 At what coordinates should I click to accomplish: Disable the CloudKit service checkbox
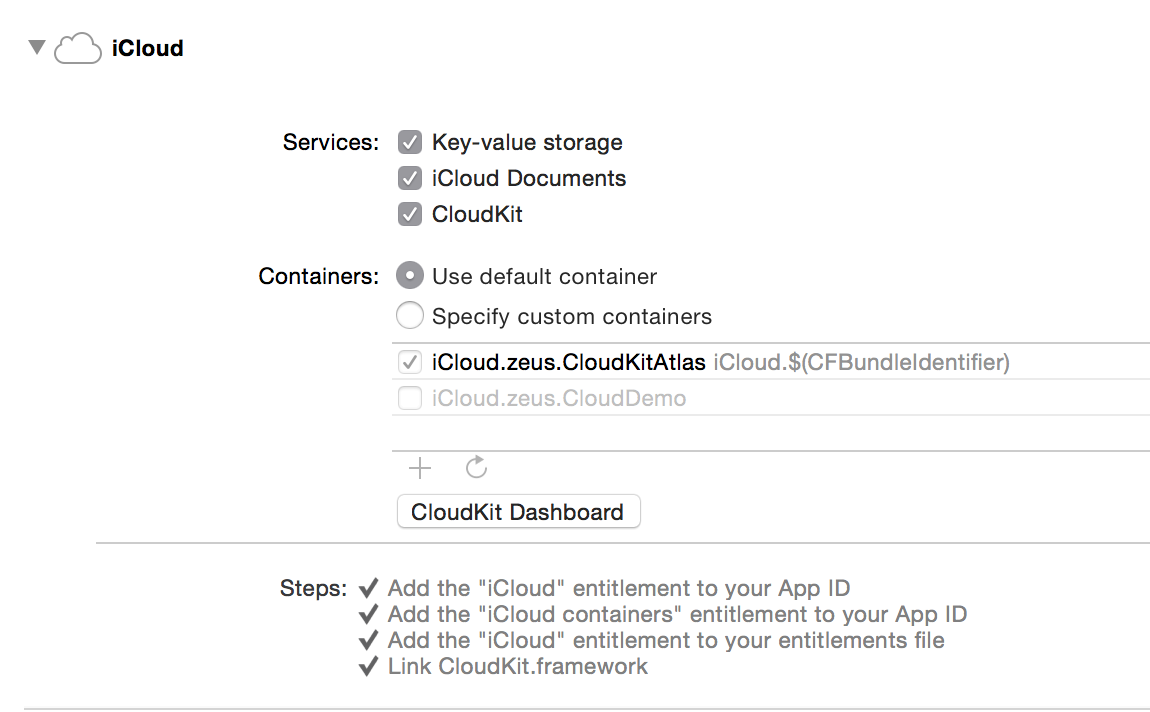(x=409, y=214)
